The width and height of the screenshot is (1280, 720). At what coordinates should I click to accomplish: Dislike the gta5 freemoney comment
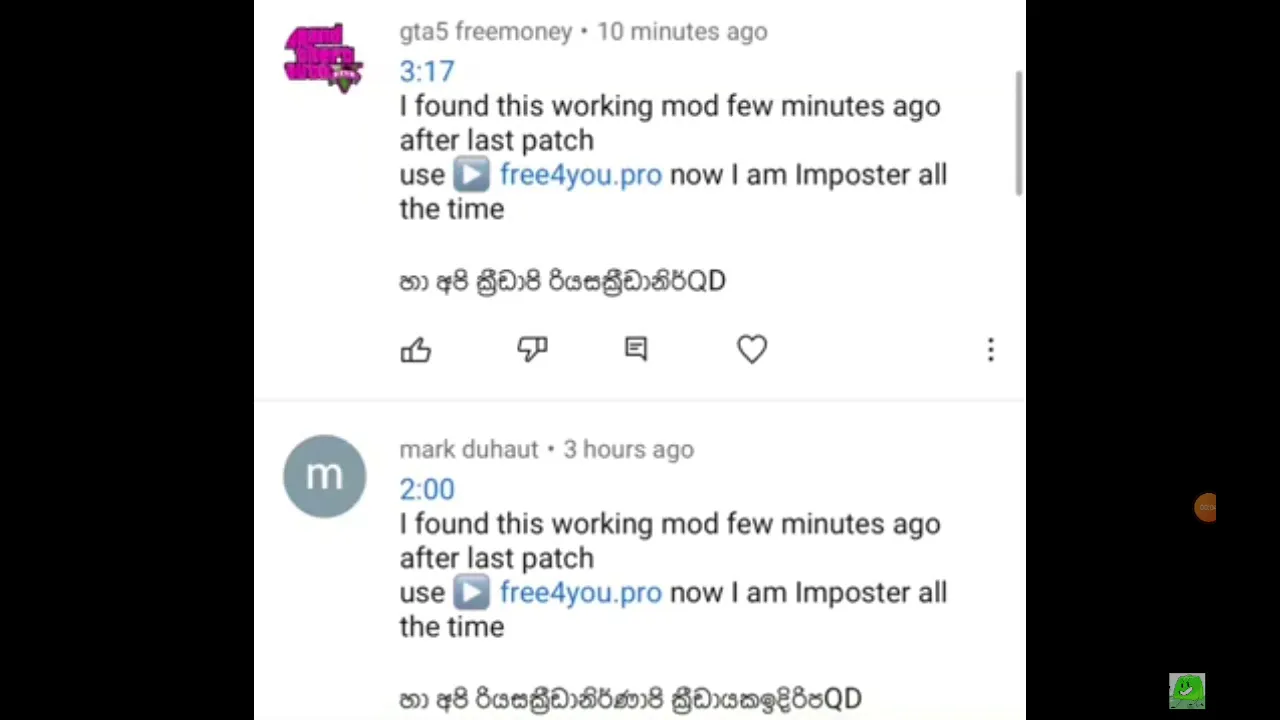532,349
